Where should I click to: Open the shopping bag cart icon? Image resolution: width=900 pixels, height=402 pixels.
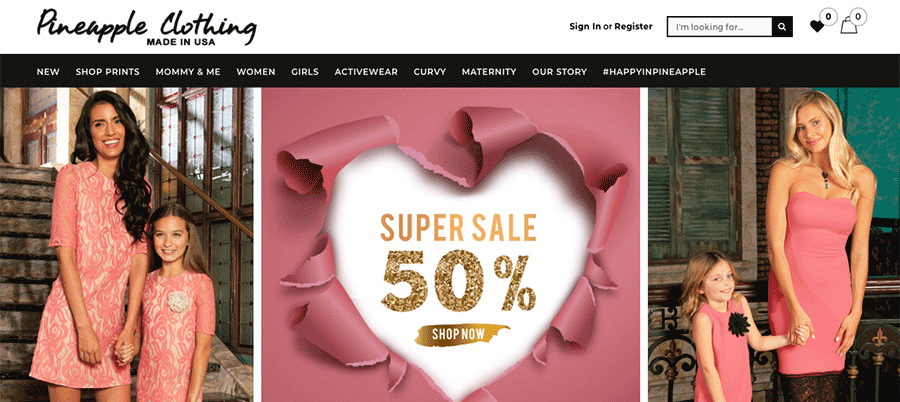848,26
